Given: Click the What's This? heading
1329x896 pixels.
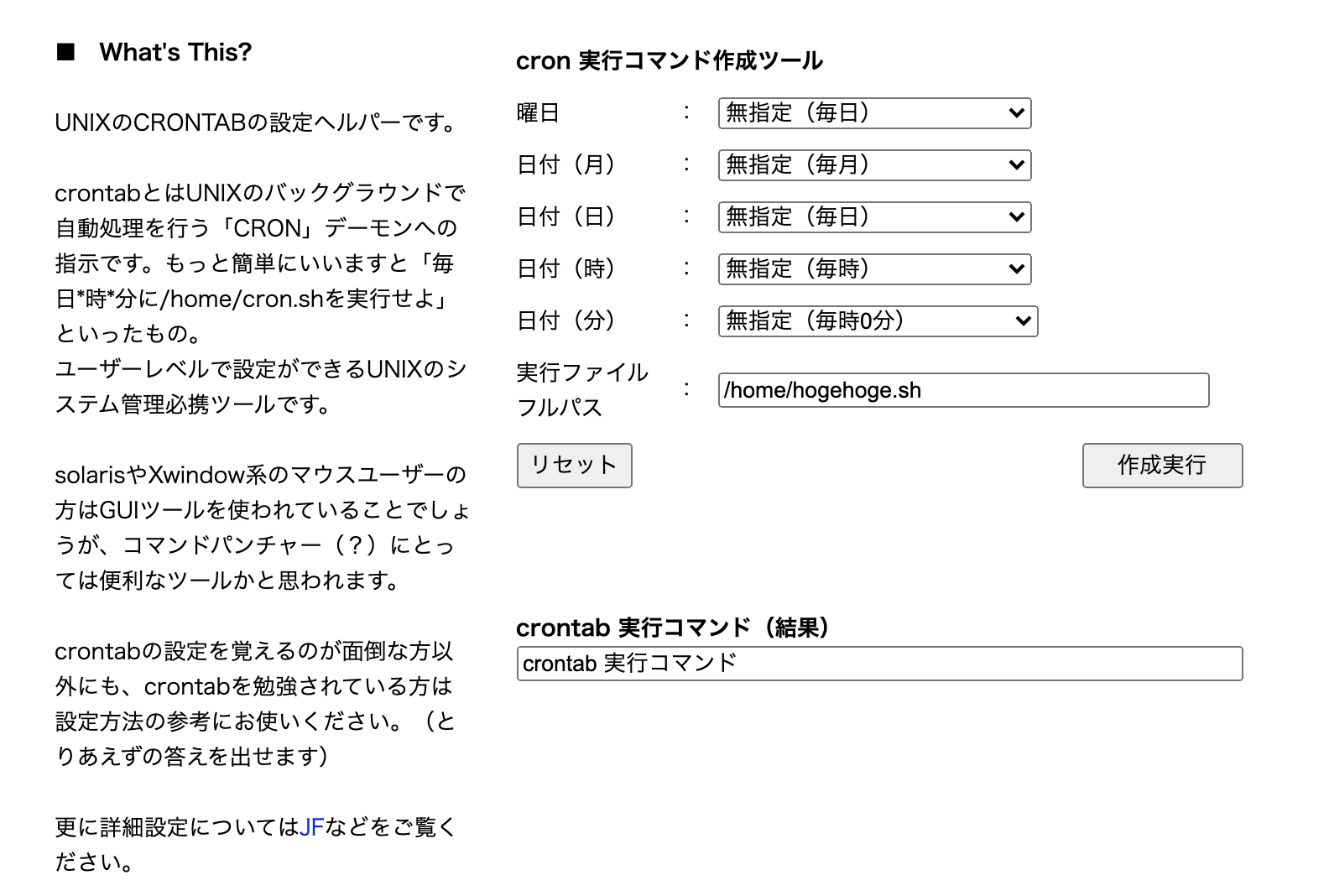Looking at the screenshot, I should pos(175,52).
